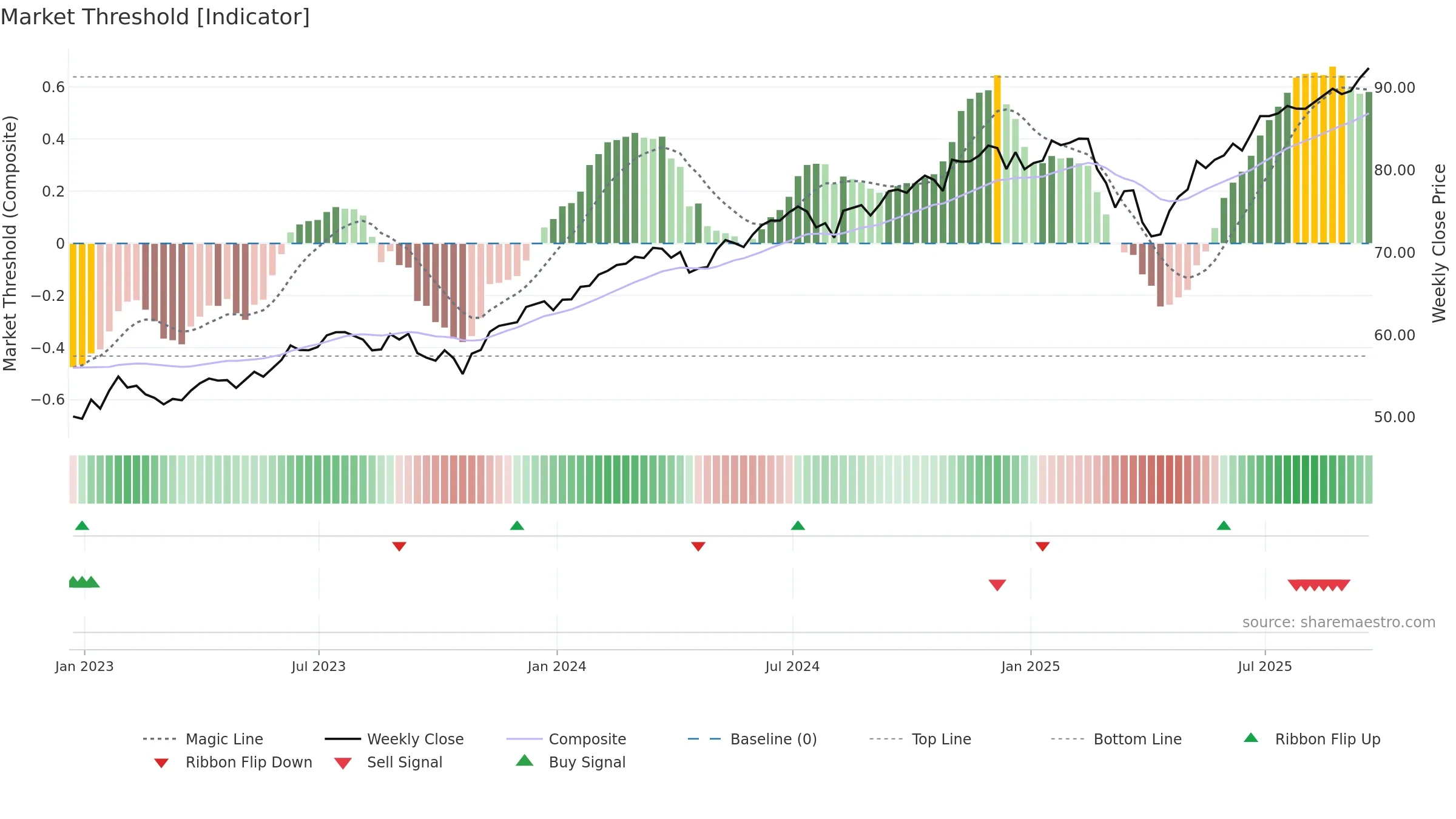Click the Jul 2024 x-axis label
The width and height of the screenshot is (1456, 819).
pos(792,666)
